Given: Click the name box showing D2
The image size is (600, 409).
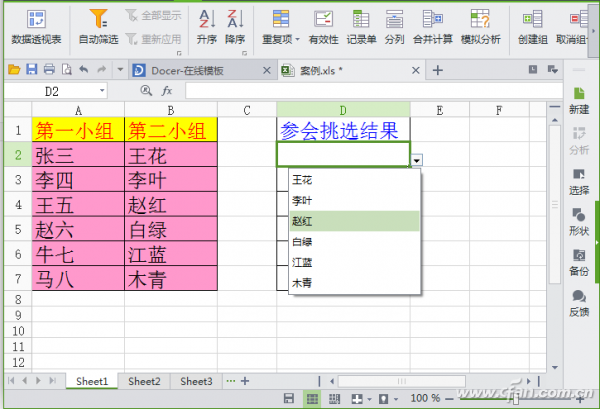Looking at the screenshot, I should [52, 91].
